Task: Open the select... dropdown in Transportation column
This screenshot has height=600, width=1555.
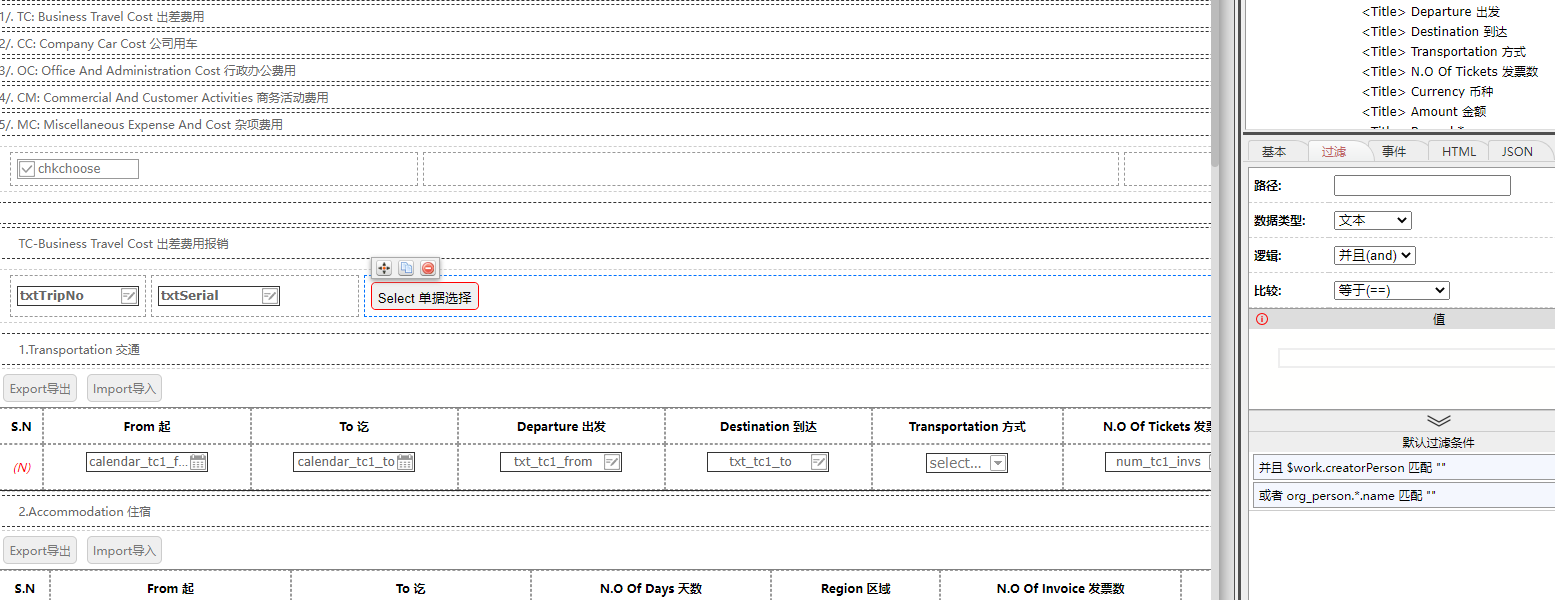Action: tap(966, 463)
